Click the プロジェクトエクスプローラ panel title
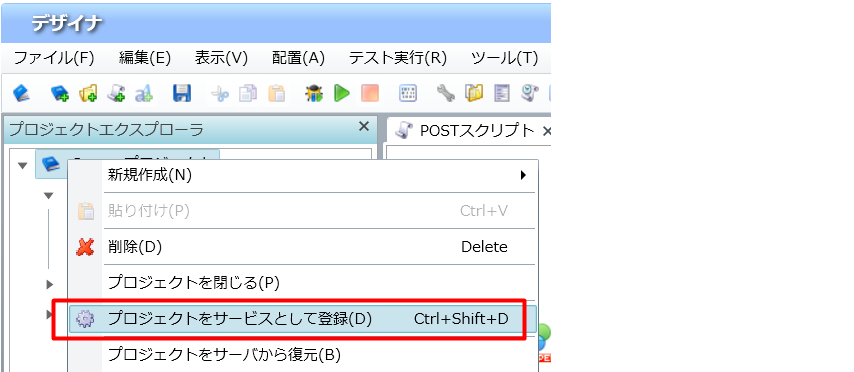The height and width of the screenshot is (372, 854). pyautogui.click(x=107, y=130)
